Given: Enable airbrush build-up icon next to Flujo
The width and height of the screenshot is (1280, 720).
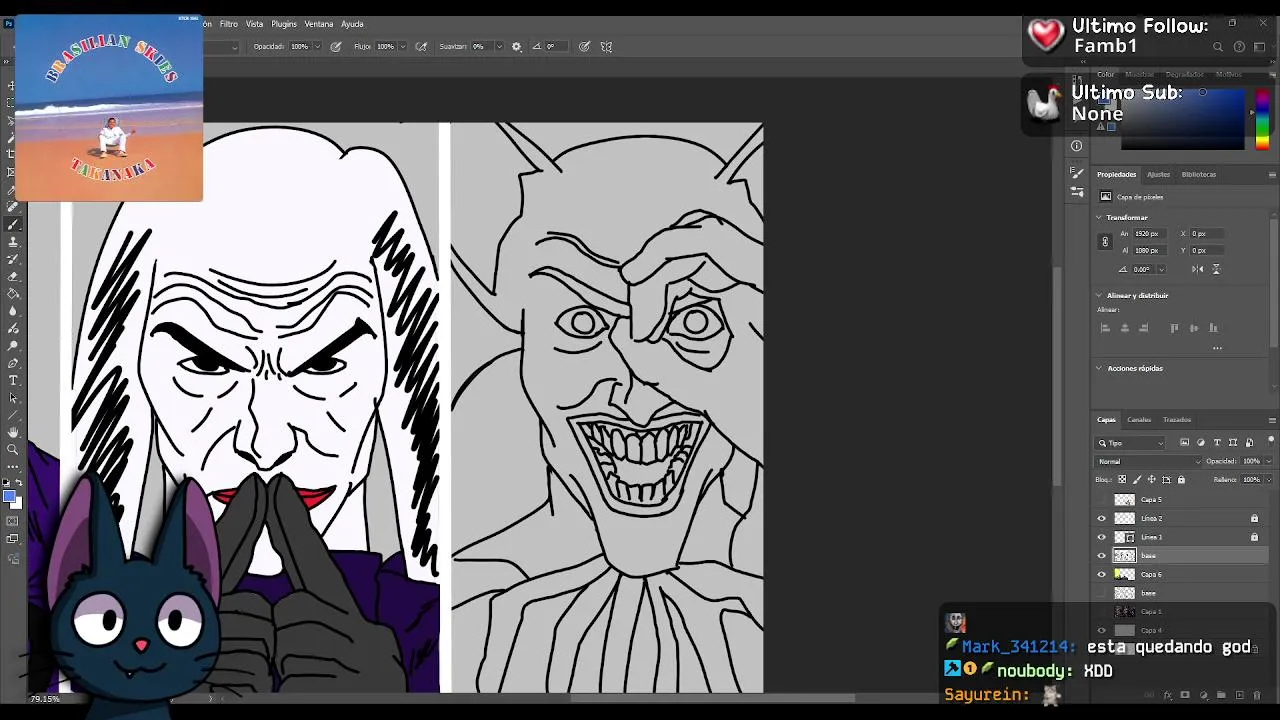Looking at the screenshot, I should 422,46.
